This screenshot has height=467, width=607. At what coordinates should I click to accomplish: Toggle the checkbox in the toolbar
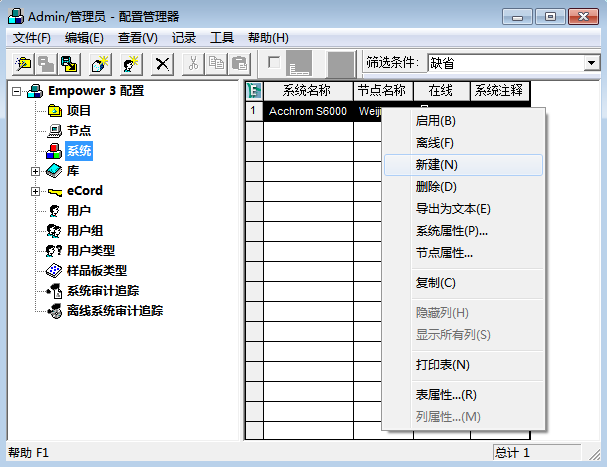click(274, 63)
